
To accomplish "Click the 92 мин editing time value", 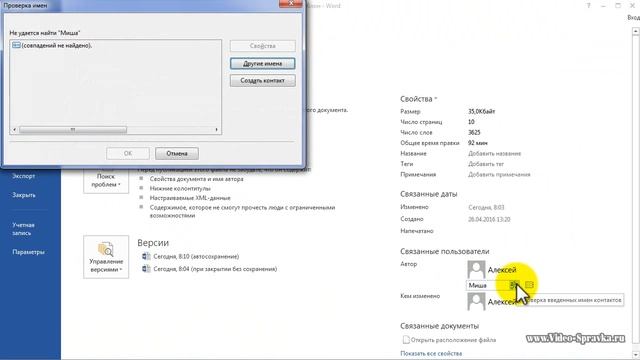I will 478,143.
